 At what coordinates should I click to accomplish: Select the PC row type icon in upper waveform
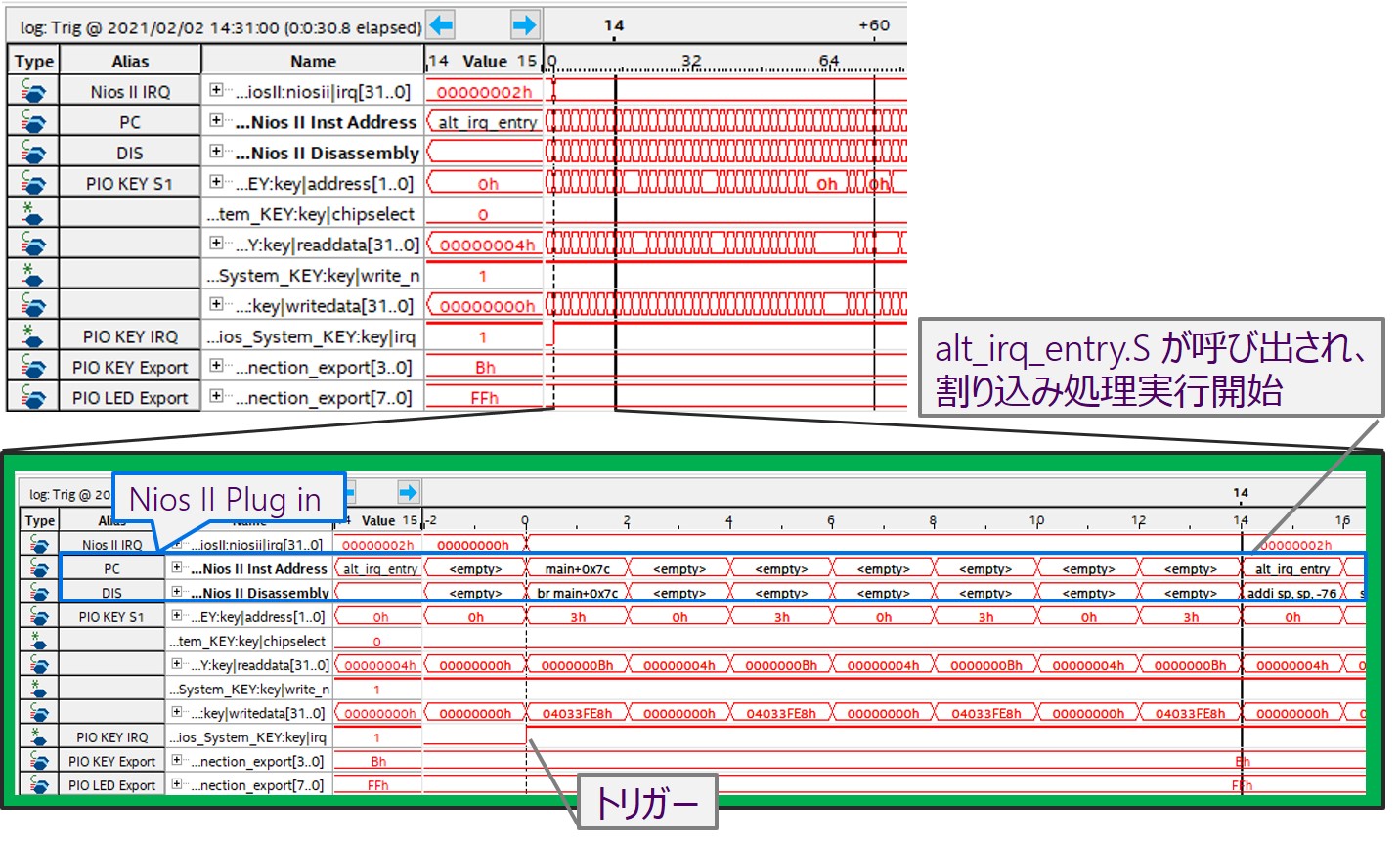pos(32,122)
